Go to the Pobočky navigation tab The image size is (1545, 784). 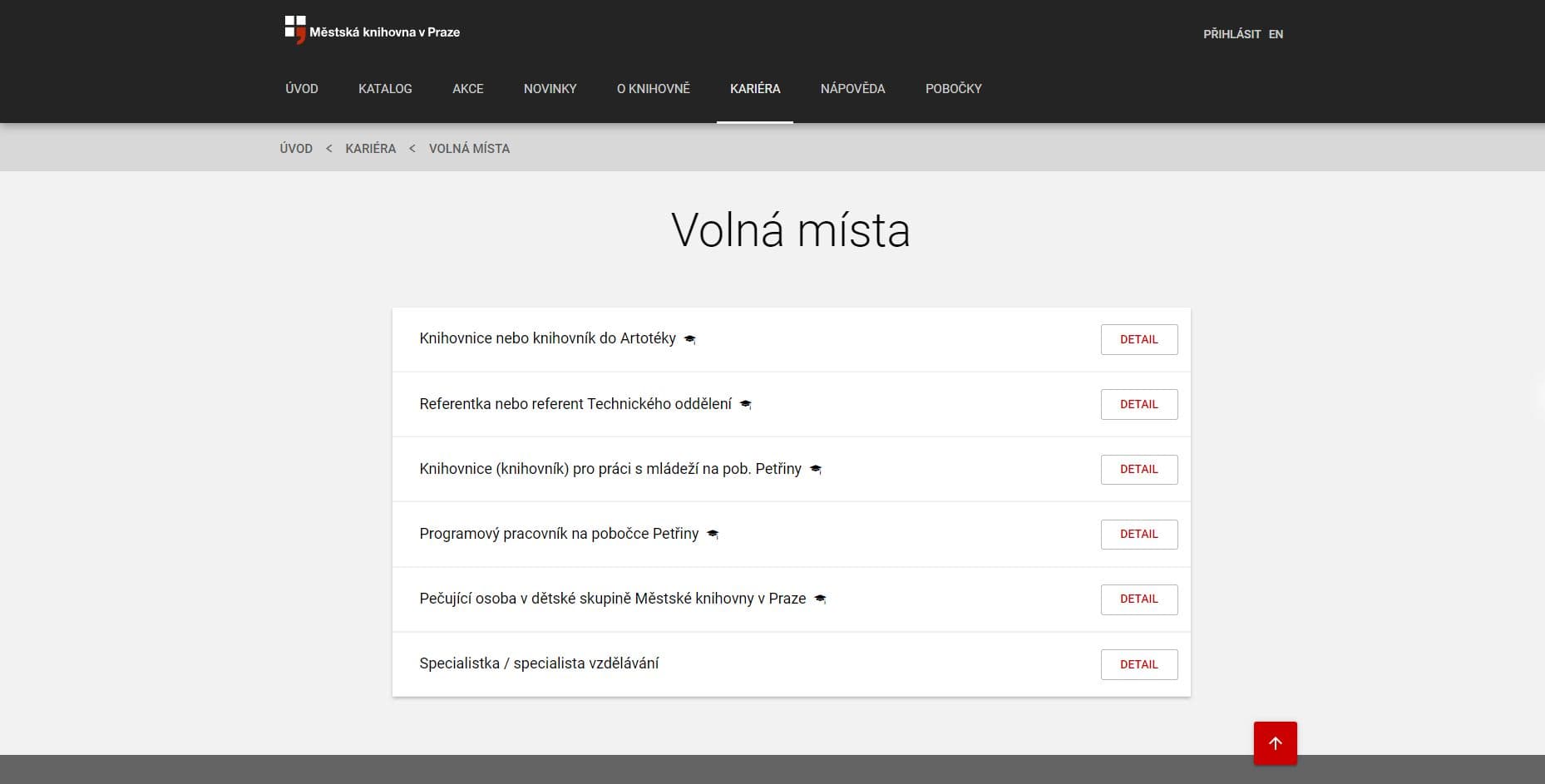953,89
